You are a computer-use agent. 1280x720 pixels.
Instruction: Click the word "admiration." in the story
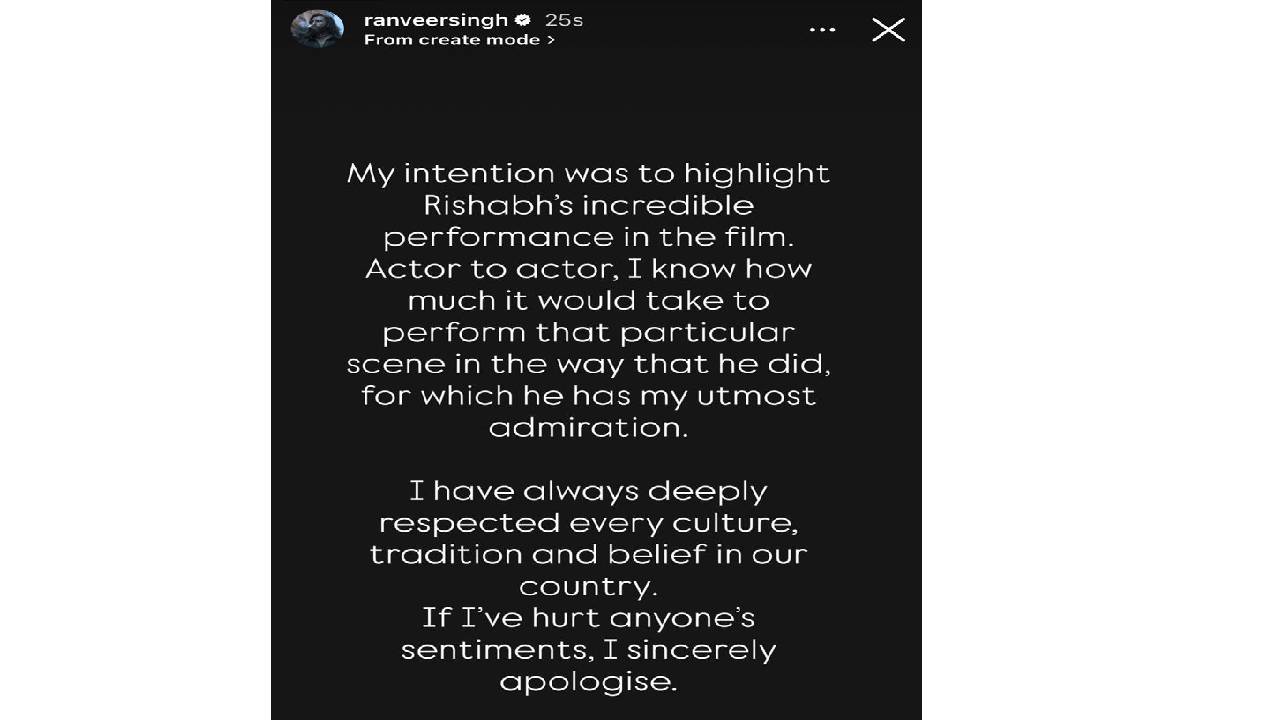coord(588,427)
